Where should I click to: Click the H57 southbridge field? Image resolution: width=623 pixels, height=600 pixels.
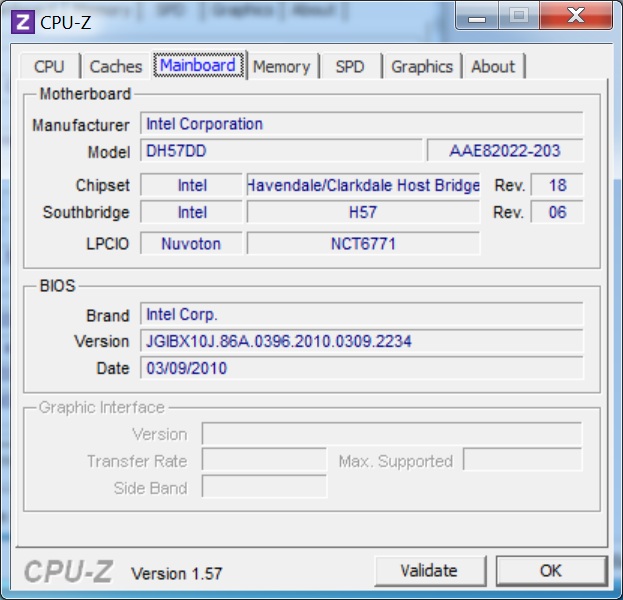tap(363, 212)
